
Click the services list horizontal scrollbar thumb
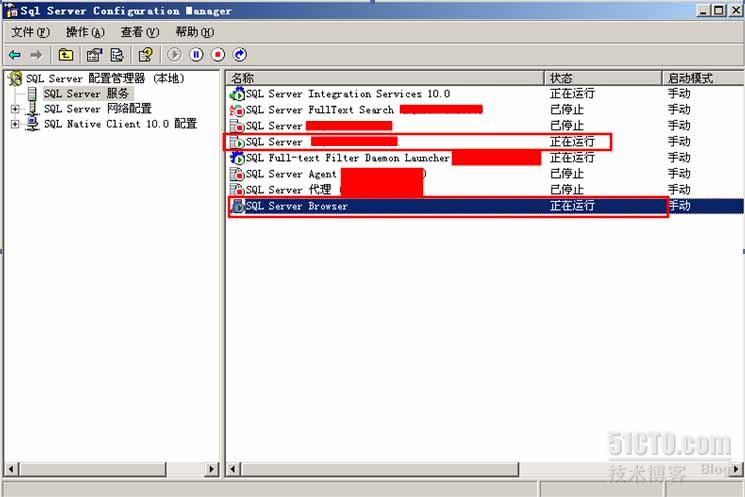(x=380, y=469)
